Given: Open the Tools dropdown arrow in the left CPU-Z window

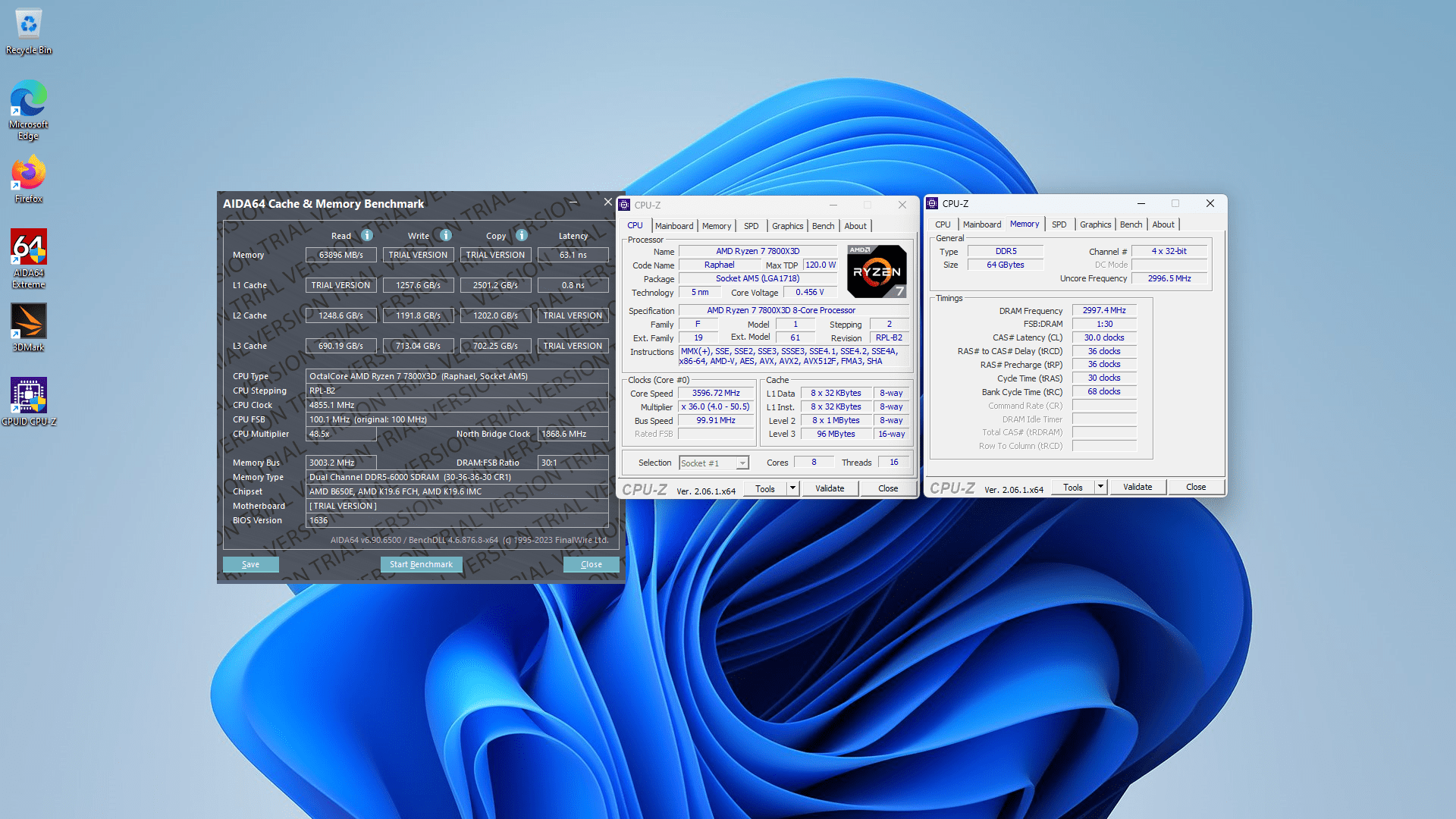Looking at the screenshot, I should coord(792,488).
